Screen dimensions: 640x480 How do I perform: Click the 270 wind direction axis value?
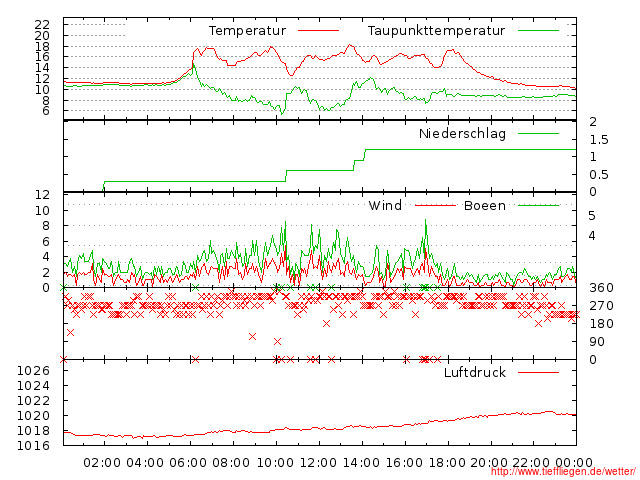point(601,306)
